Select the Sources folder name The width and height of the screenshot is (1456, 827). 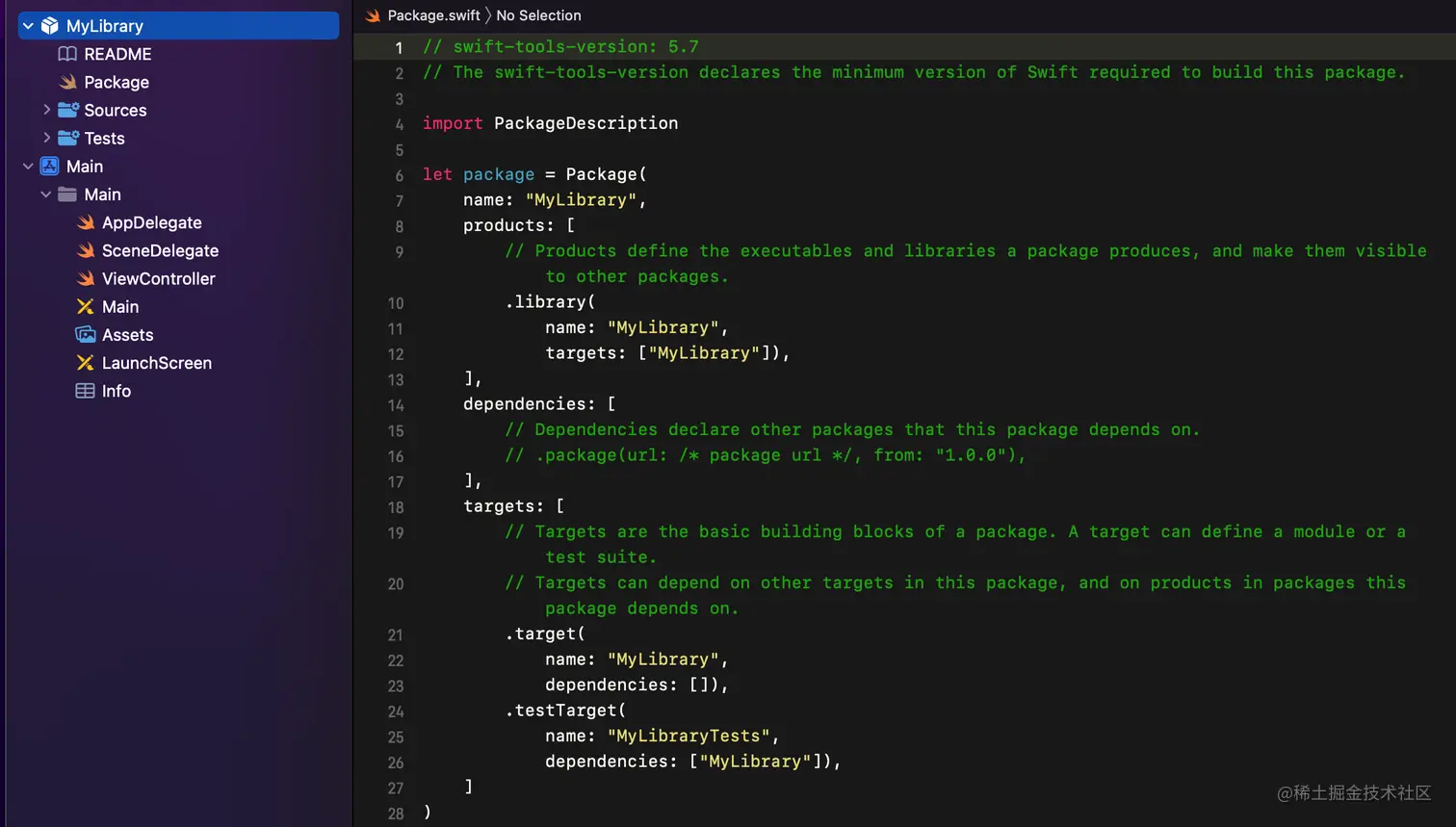pyautogui.click(x=116, y=110)
